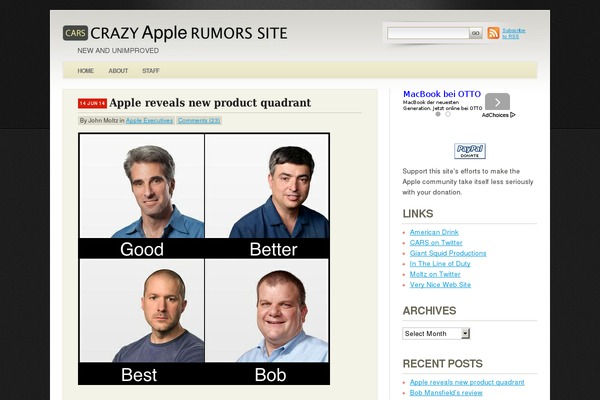Click the search Go button
The height and width of the screenshot is (400, 600).
point(476,33)
